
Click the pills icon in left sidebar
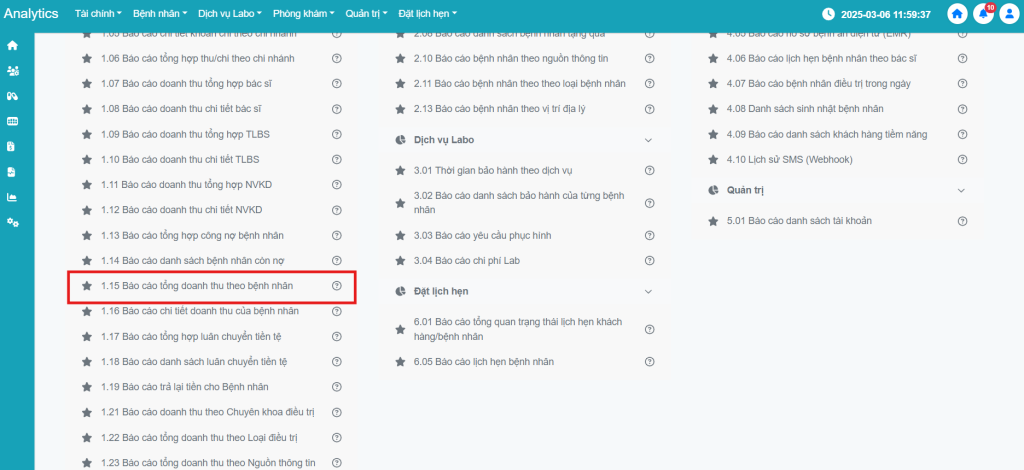[x=12, y=96]
